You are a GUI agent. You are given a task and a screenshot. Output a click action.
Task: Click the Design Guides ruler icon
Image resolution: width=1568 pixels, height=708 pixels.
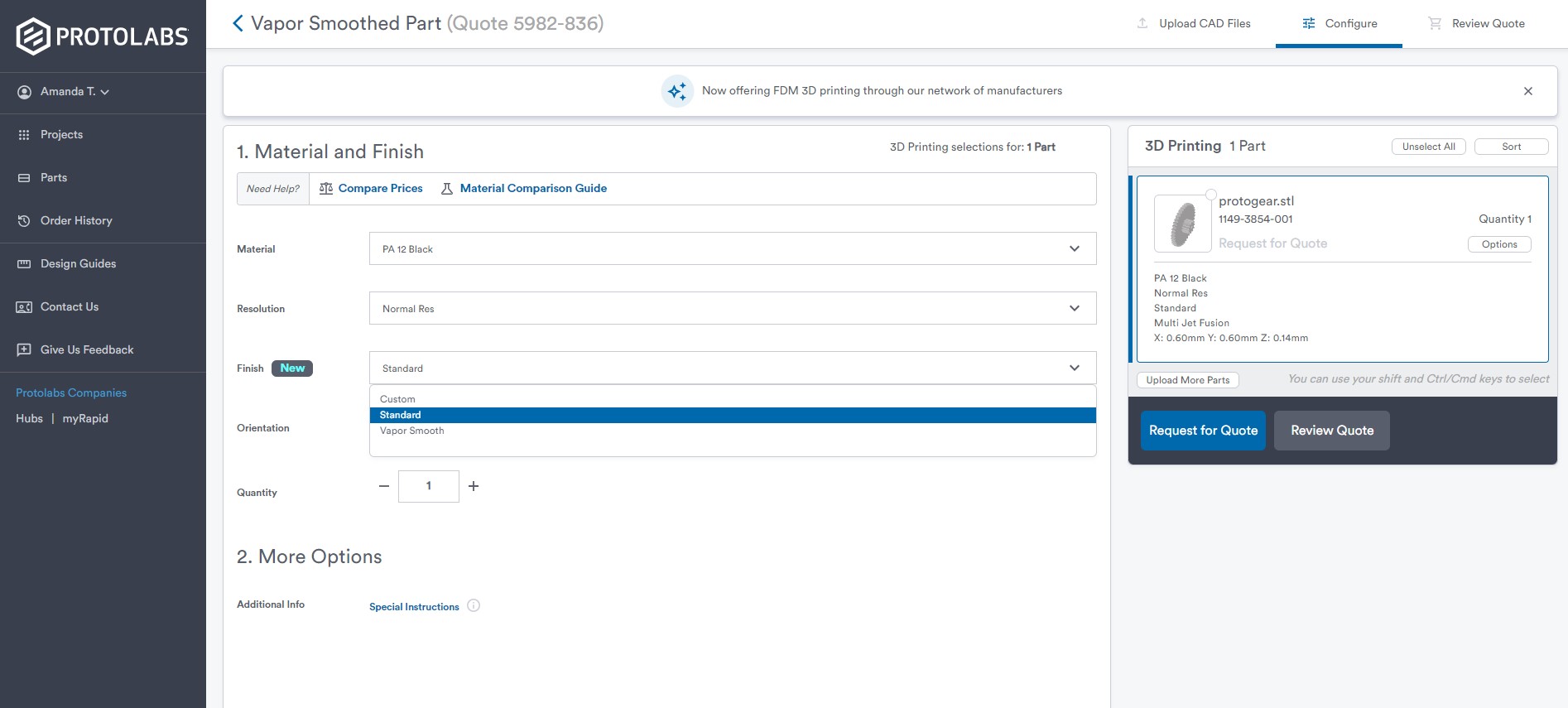point(24,264)
